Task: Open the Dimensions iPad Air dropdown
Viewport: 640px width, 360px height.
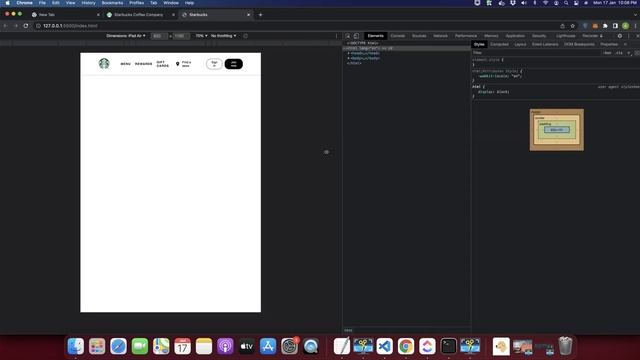Action: click(x=126, y=36)
